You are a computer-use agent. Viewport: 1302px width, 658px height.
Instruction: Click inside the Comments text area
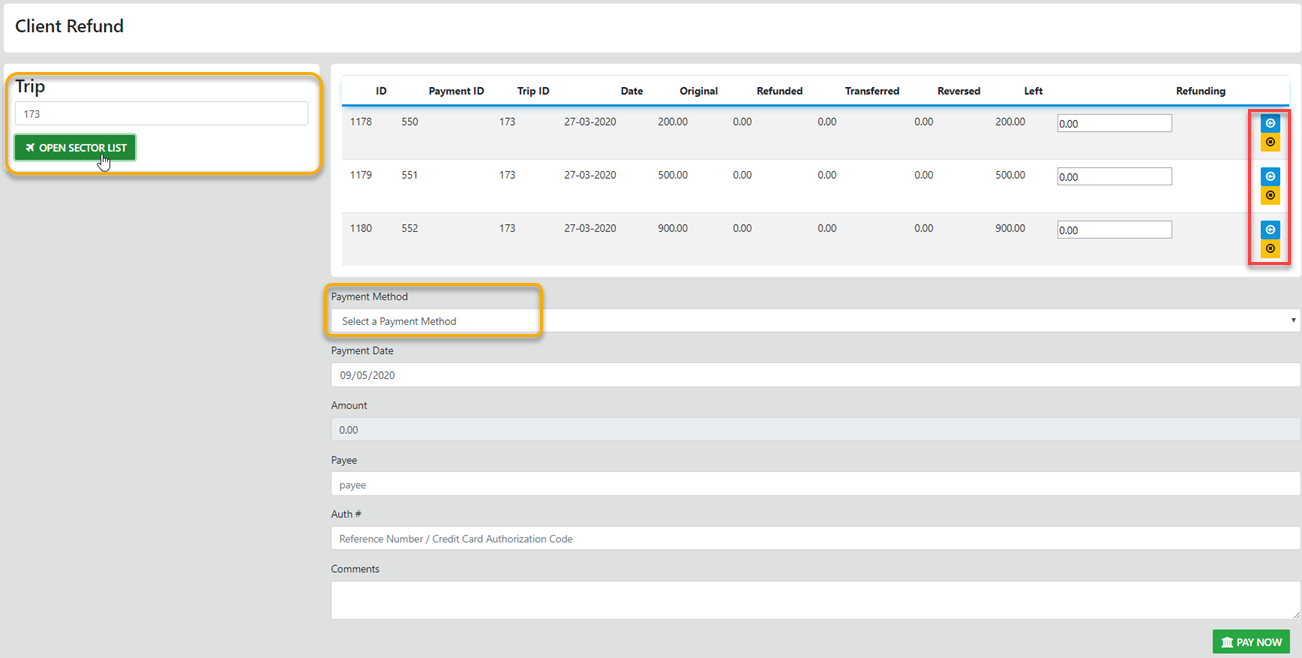pos(814,600)
